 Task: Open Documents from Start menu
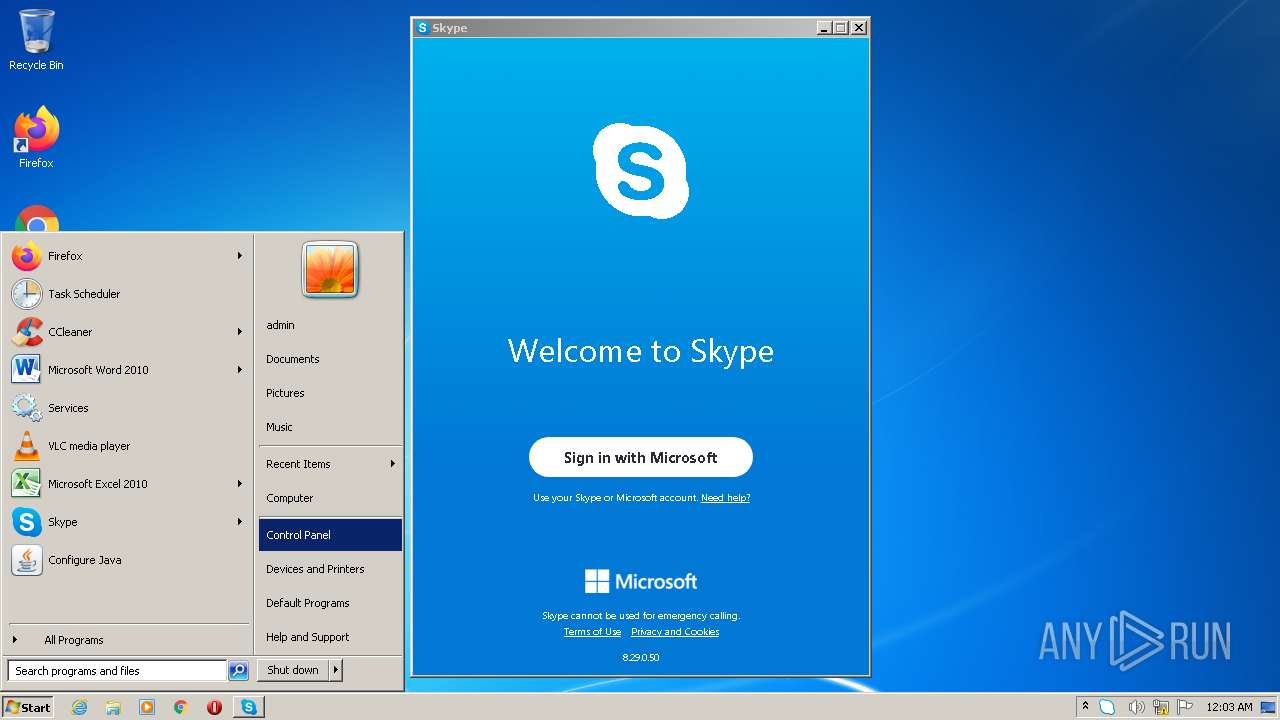(x=330, y=359)
